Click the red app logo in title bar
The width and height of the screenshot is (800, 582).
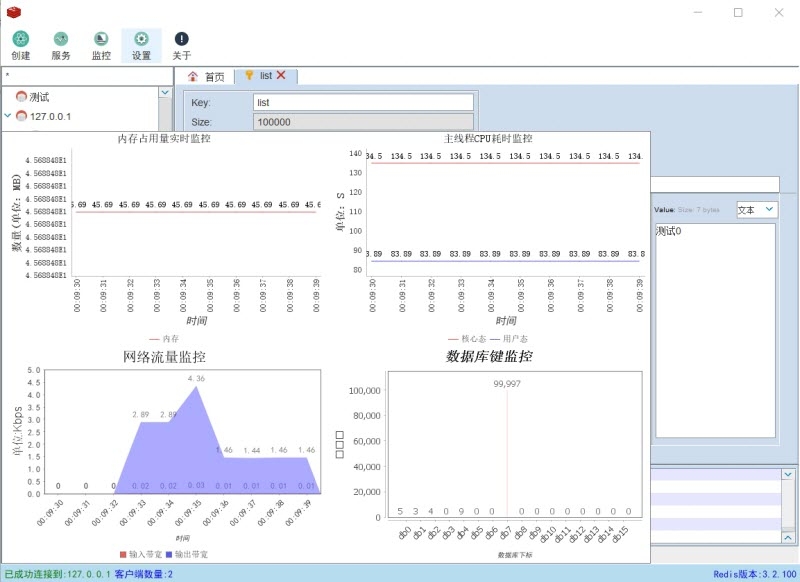tap(14, 12)
